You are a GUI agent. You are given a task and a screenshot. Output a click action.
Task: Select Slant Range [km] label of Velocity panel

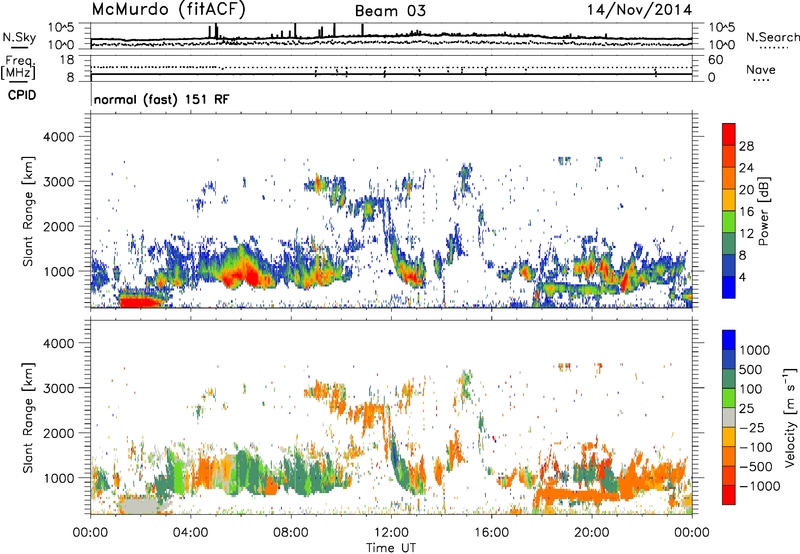[28, 418]
